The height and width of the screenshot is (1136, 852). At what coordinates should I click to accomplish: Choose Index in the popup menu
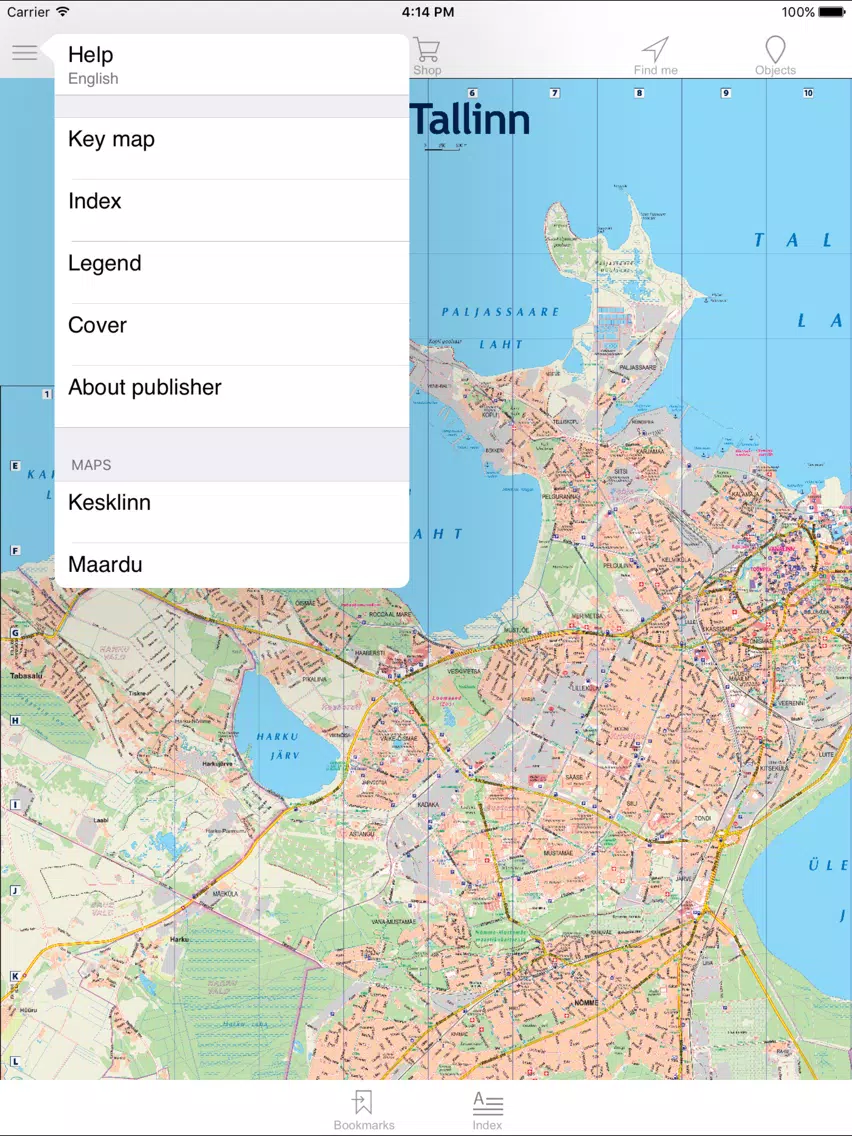click(232, 210)
